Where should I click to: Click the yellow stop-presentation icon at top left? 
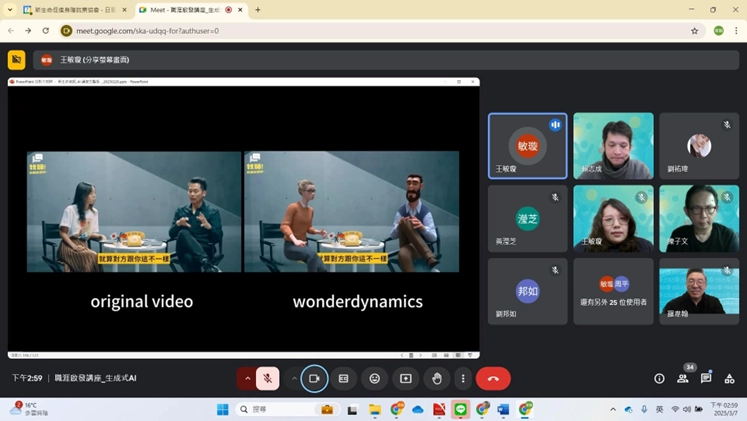coord(17,60)
